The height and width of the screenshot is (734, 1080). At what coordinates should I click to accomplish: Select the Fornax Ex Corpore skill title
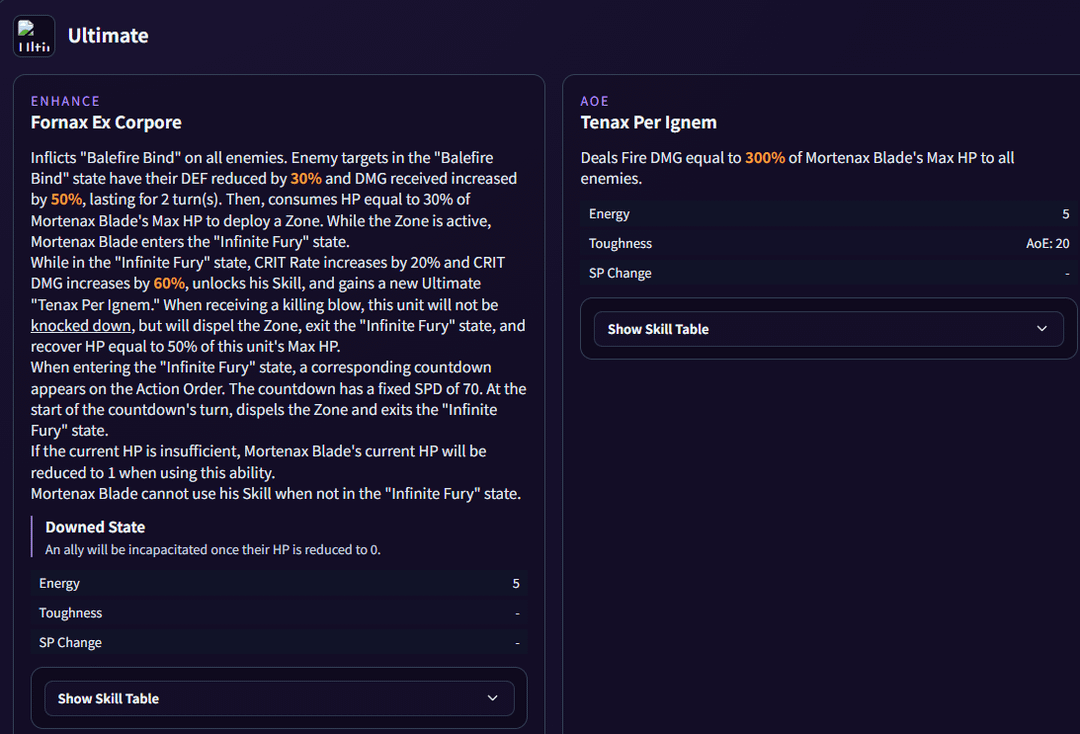click(106, 123)
